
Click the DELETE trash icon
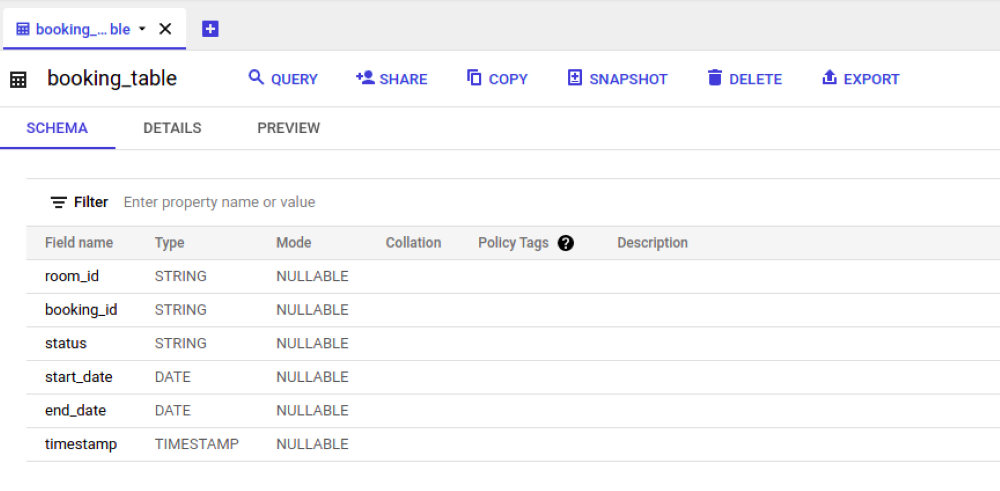714,78
